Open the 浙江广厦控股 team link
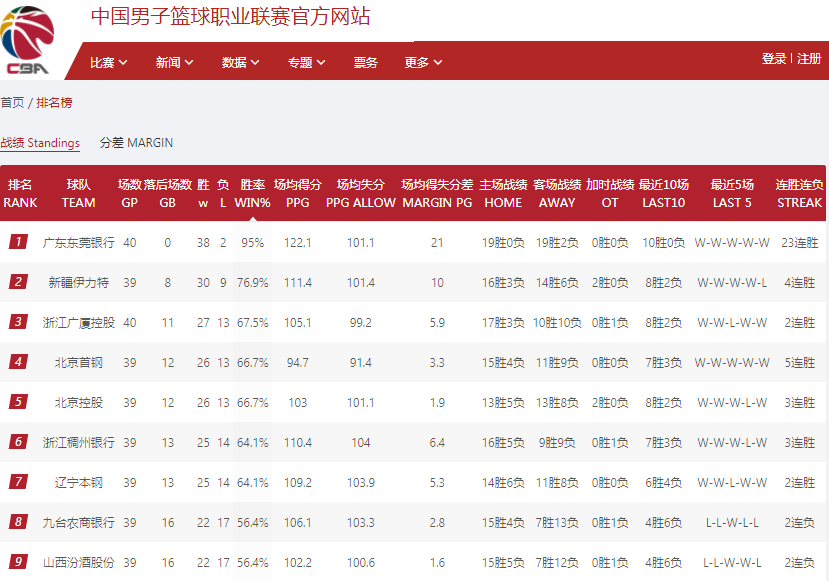This screenshot has height=581, width=829. coord(78,322)
